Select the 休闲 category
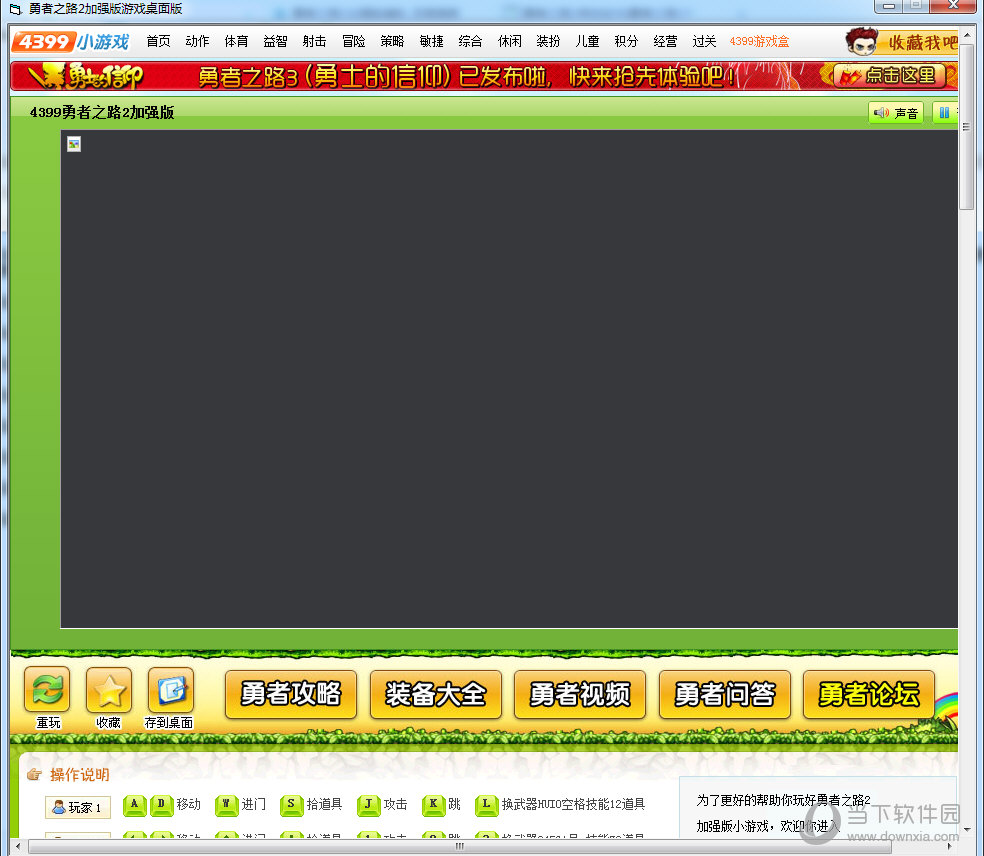 [509, 41]
